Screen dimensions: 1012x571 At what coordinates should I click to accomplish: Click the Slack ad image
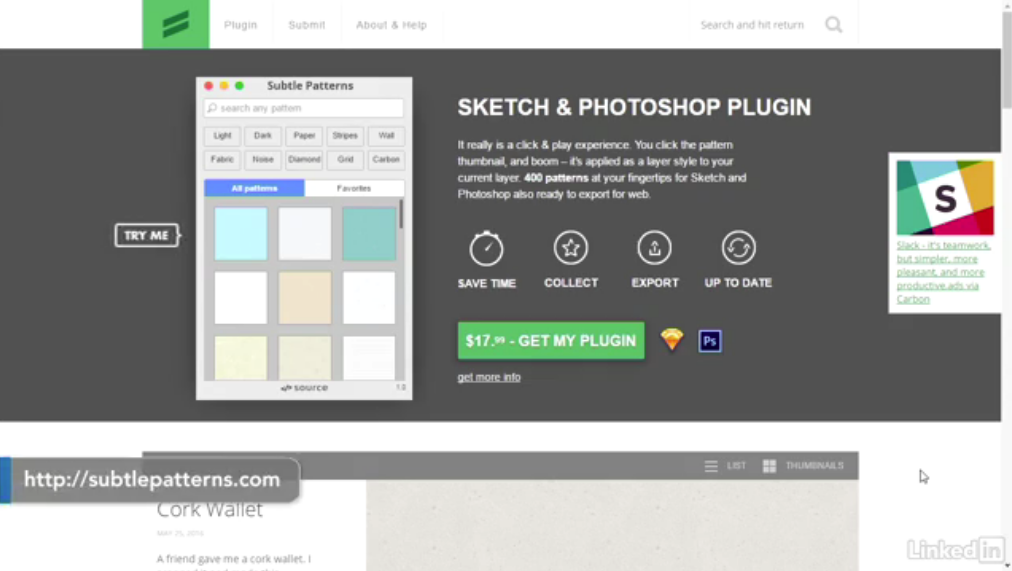pyautogui.click(x=944, y=197)
